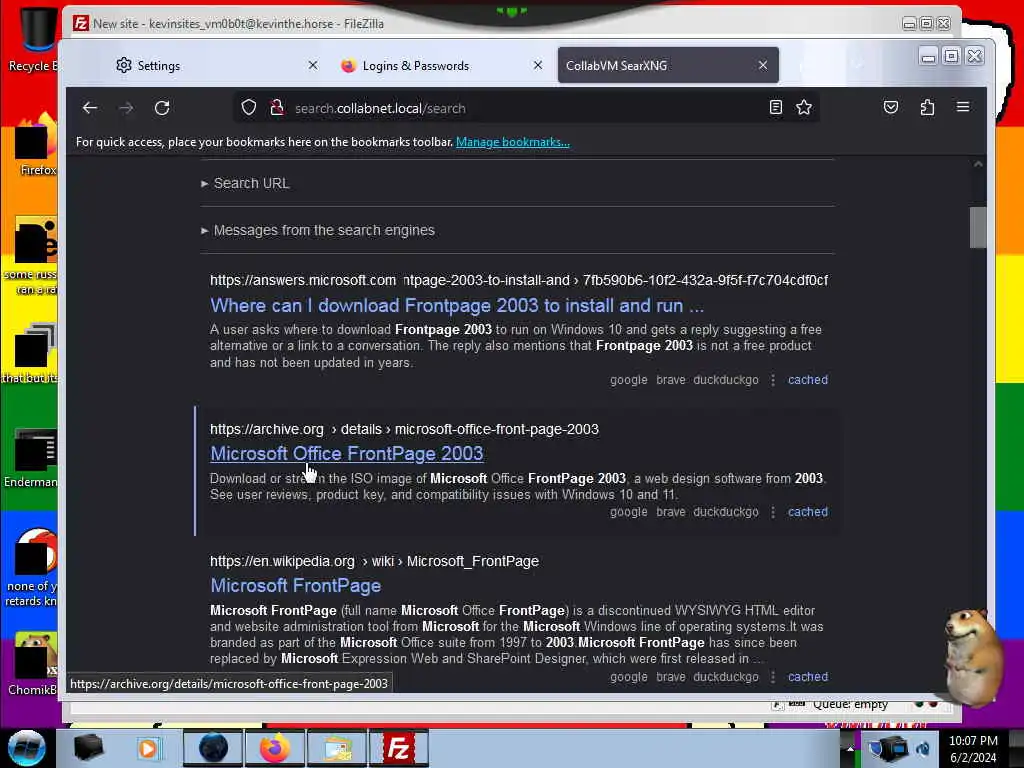The image size is (1024, 768).
Task: Open the Enderman desktop icon
Action: click(x=31, y=458)
